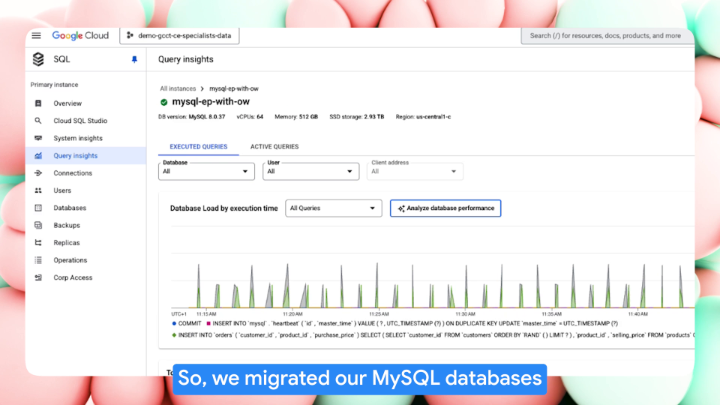This screenshot has height=405, width=720.
Task: Click the Replicas branch icon
Action: tap(38, 243)
